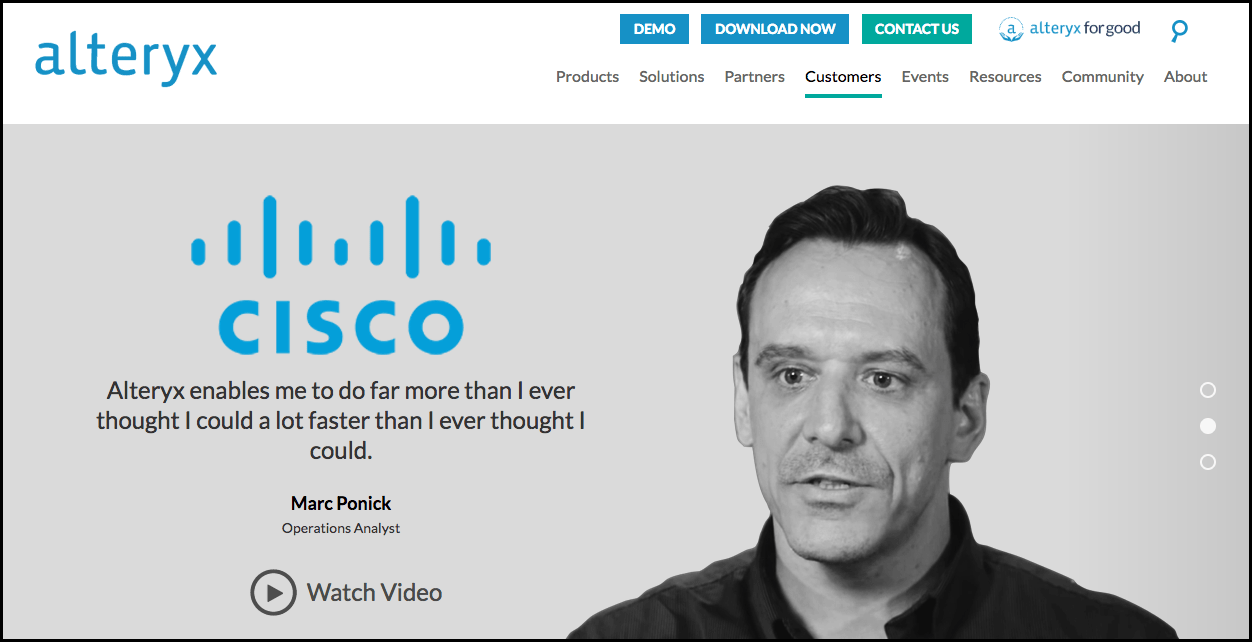This screenshot has height=642, width=1252.
Task: Expand the Resources menu
Action: tap(1005, 77)
